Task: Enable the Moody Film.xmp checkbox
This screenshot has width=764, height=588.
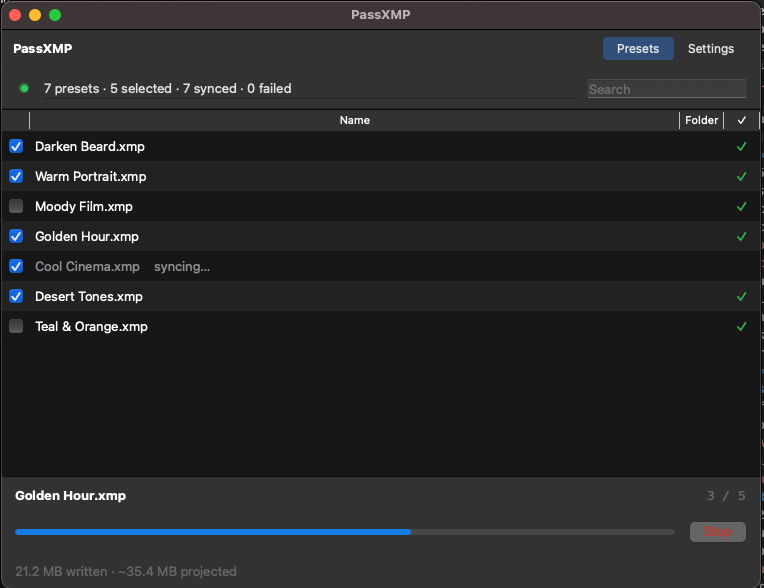Action: [x=16, y=206]
